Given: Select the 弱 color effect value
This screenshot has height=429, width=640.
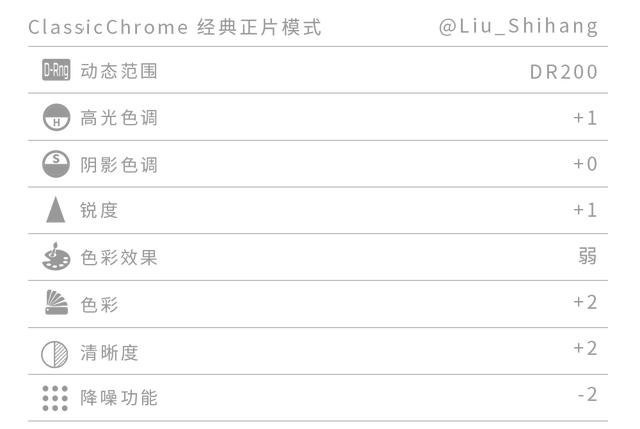Looking at the screenshot, I should point(588,256).
